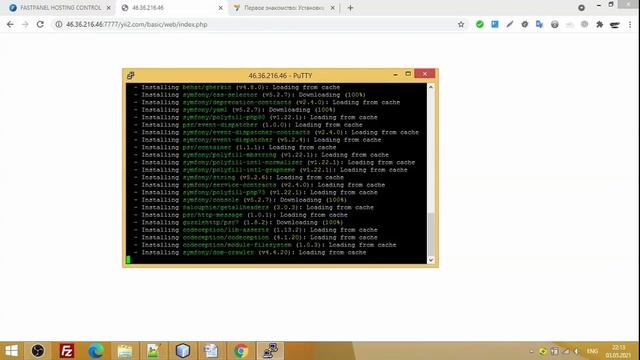Click the PuTTY scrollbar thumb

pyautogui.click(x=431, y=233)
